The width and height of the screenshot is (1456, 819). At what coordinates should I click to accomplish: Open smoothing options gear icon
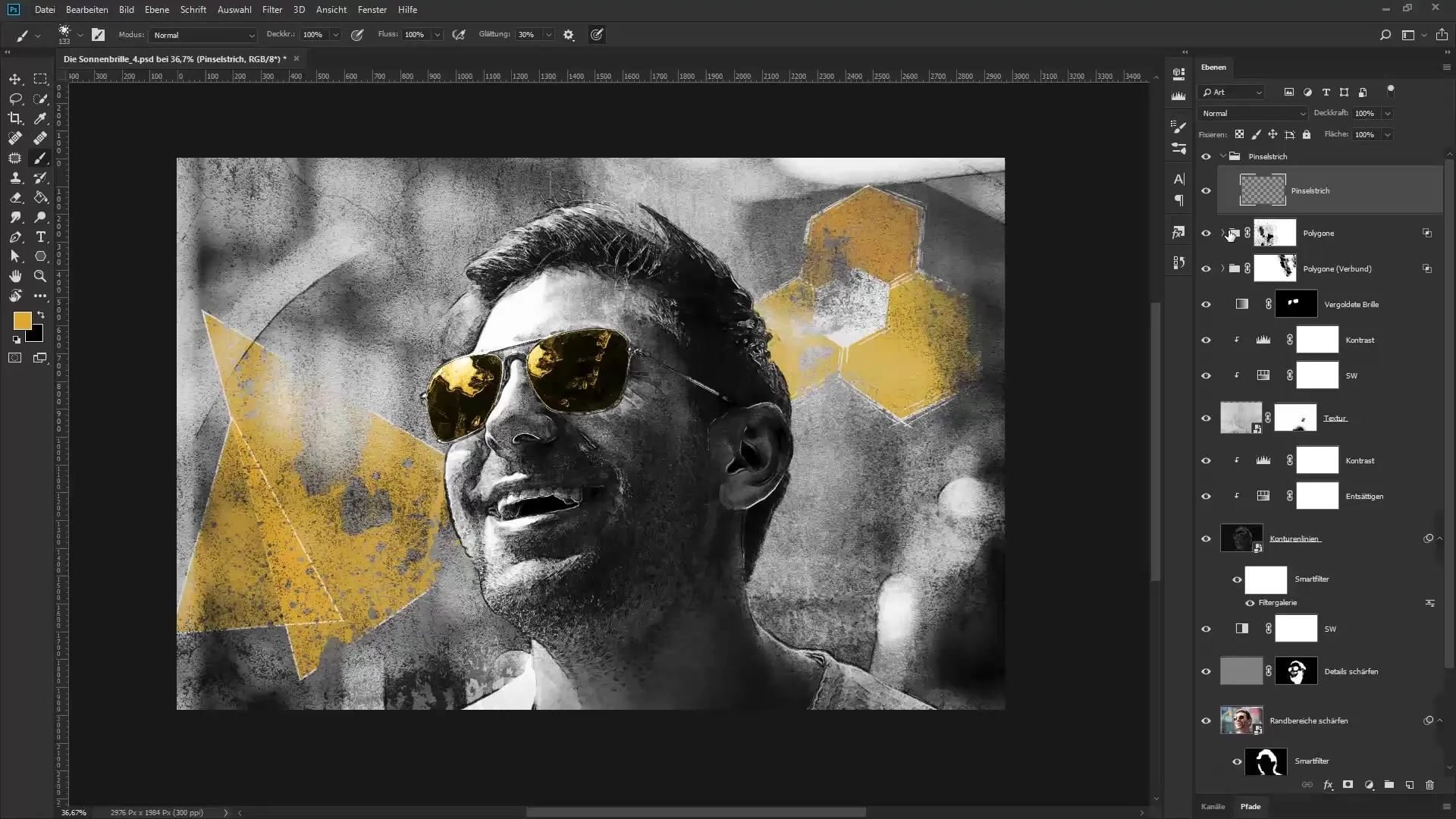coord(569,35)
